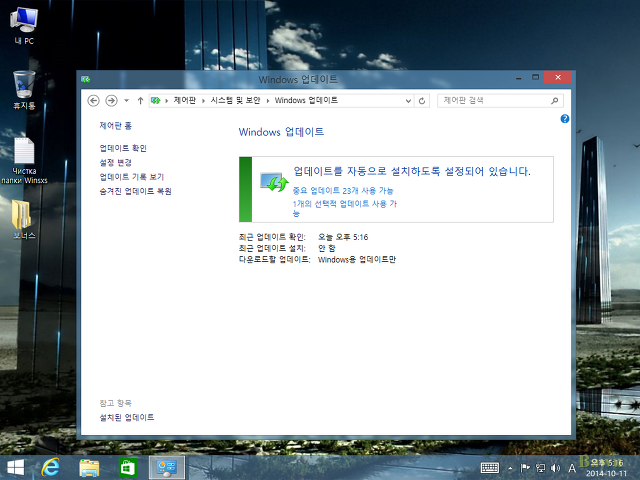Select 시스템 및 보안 in breadcrumb
The height and width of the screenshot is (480, 640).
(235, 100)
